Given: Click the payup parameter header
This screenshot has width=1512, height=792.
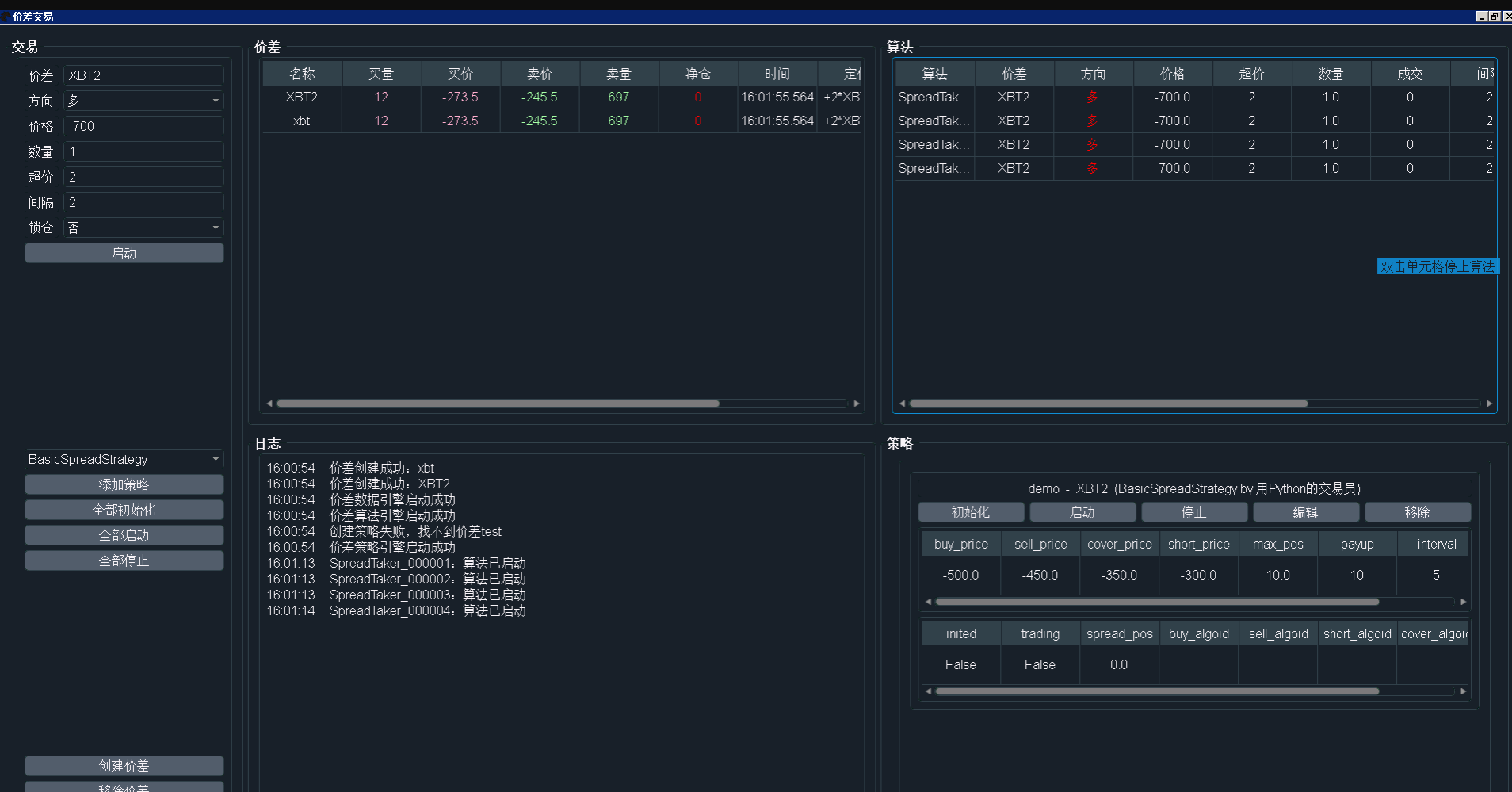Looking at the screenshot, I should 1357,544.
